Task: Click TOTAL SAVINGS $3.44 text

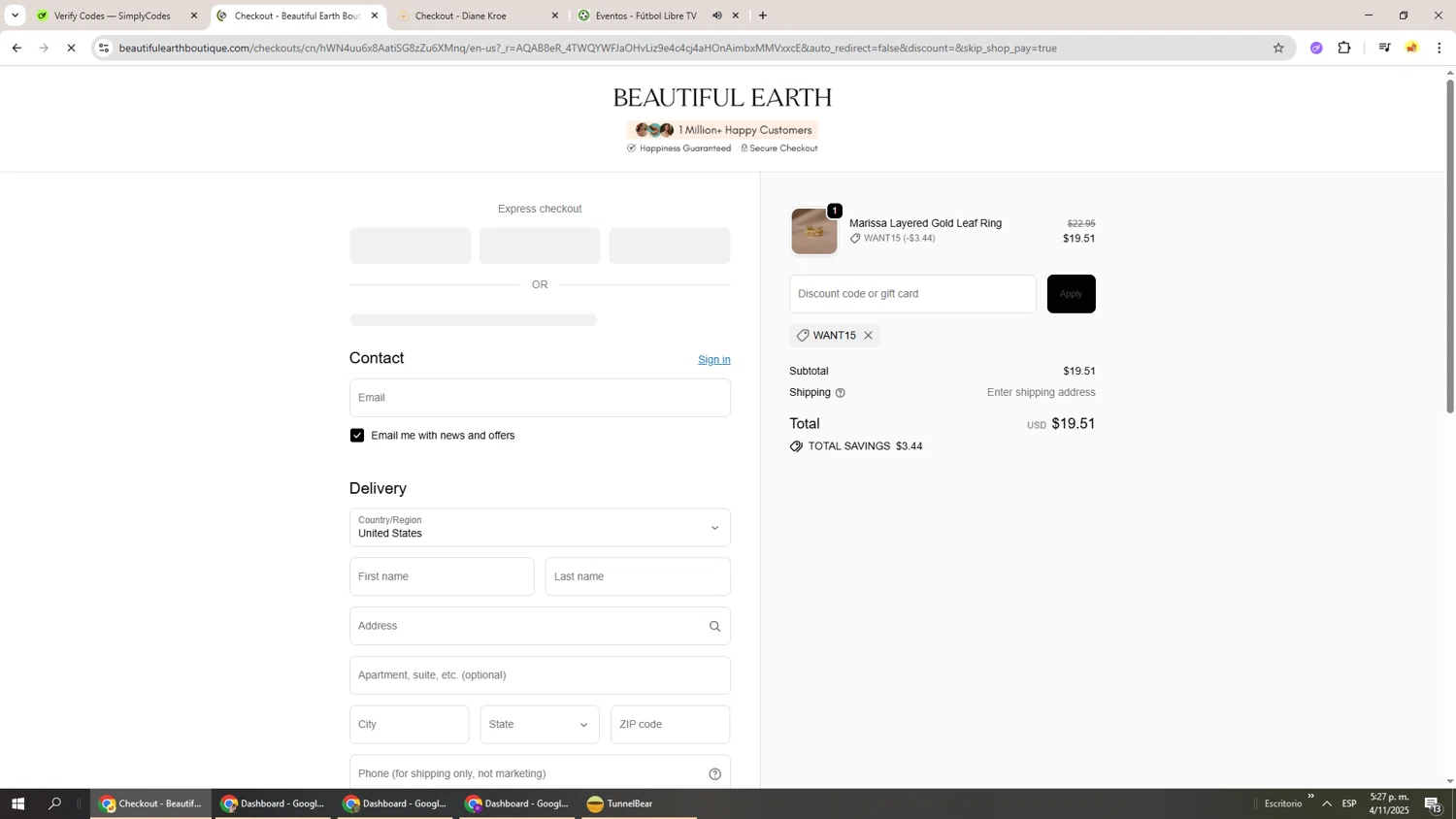Action: pos(865,446)
